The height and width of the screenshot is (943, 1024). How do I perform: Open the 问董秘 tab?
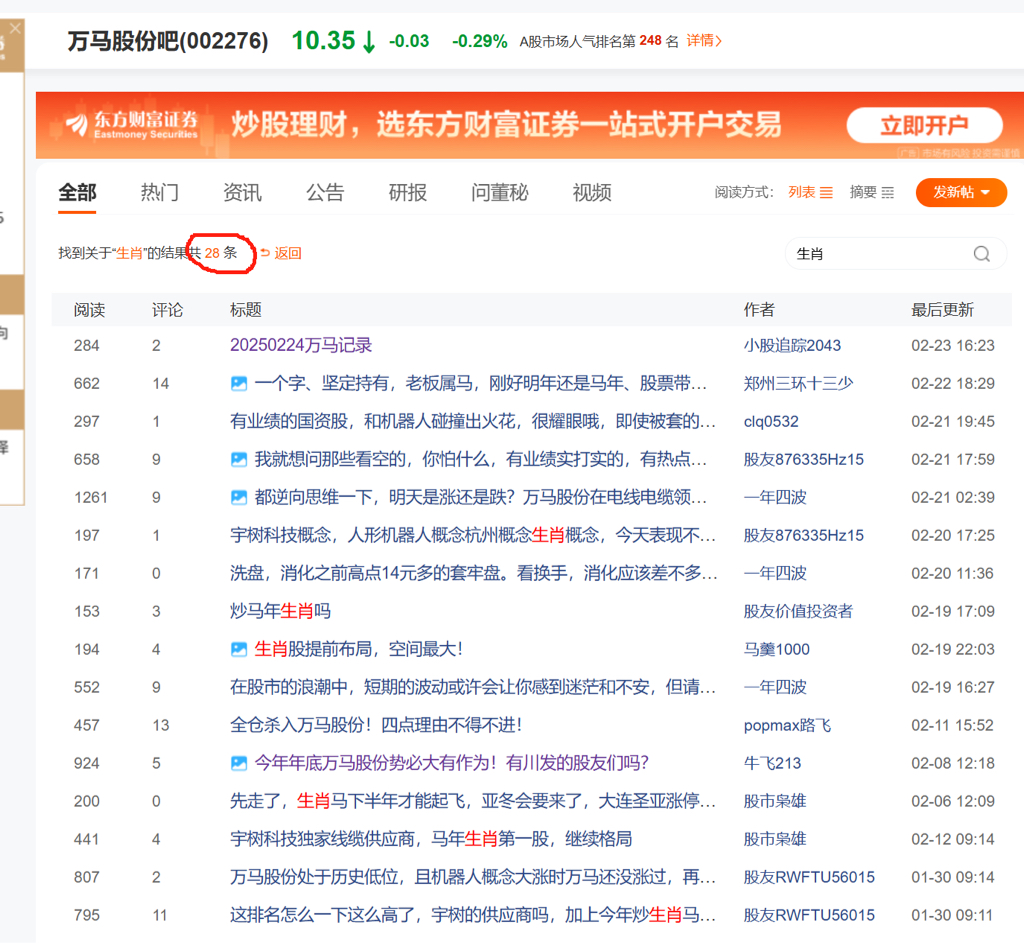click(499, 192)
